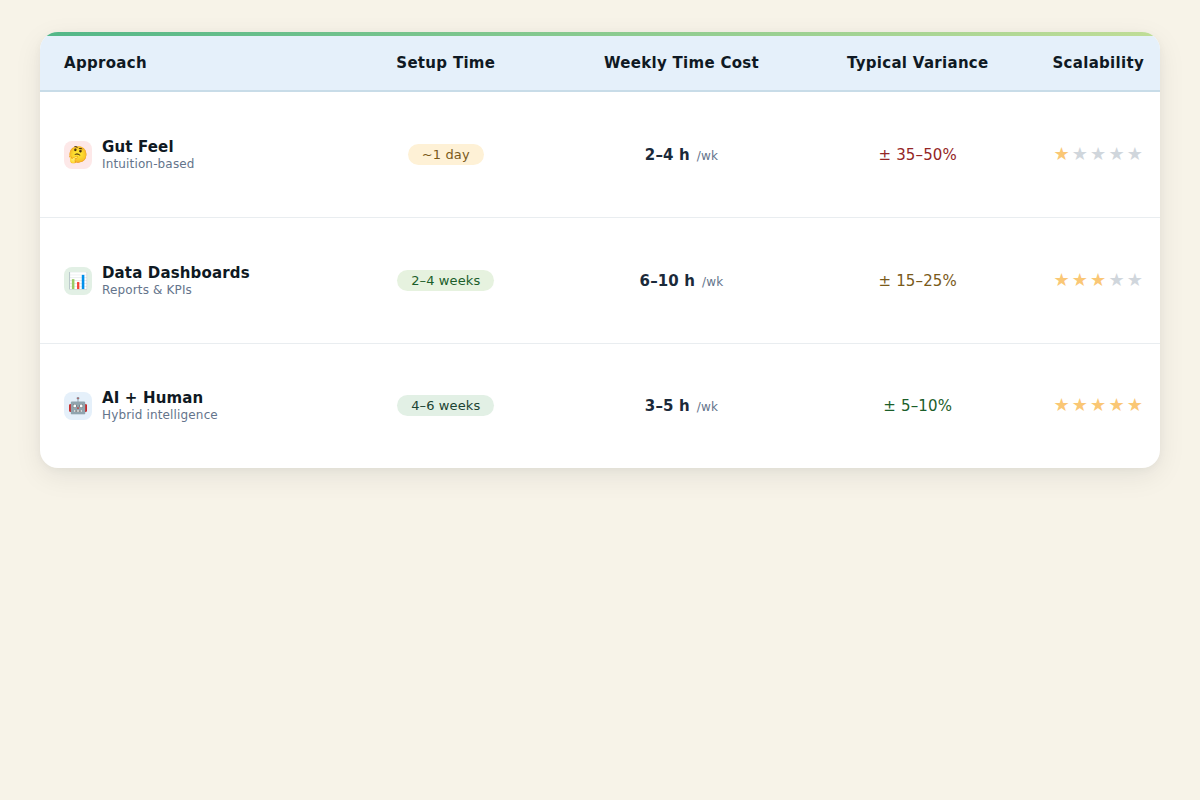Image resolution: width=1200 pixels, height=800 pixels.
Task: Click the Weekly Time Cost header
Action: pos(681,63)
